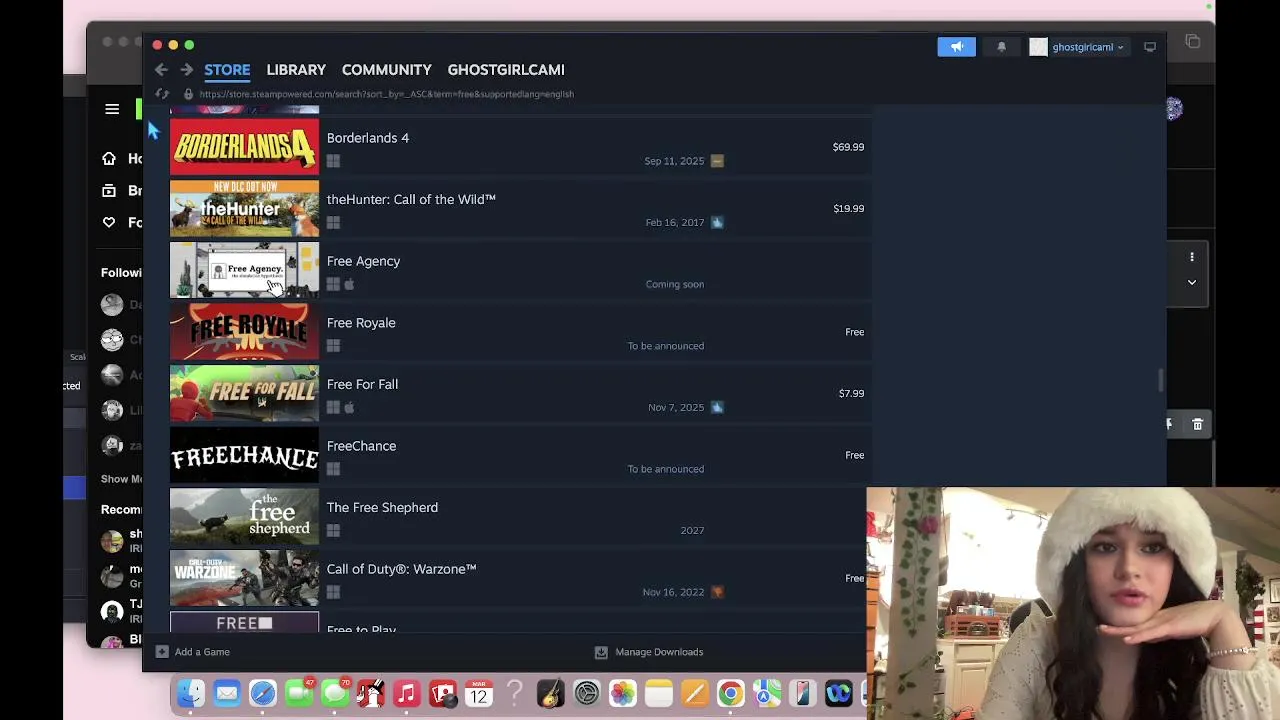Open GarageBand from the dock
1280x720 pixels.
(x=551, y=693)
